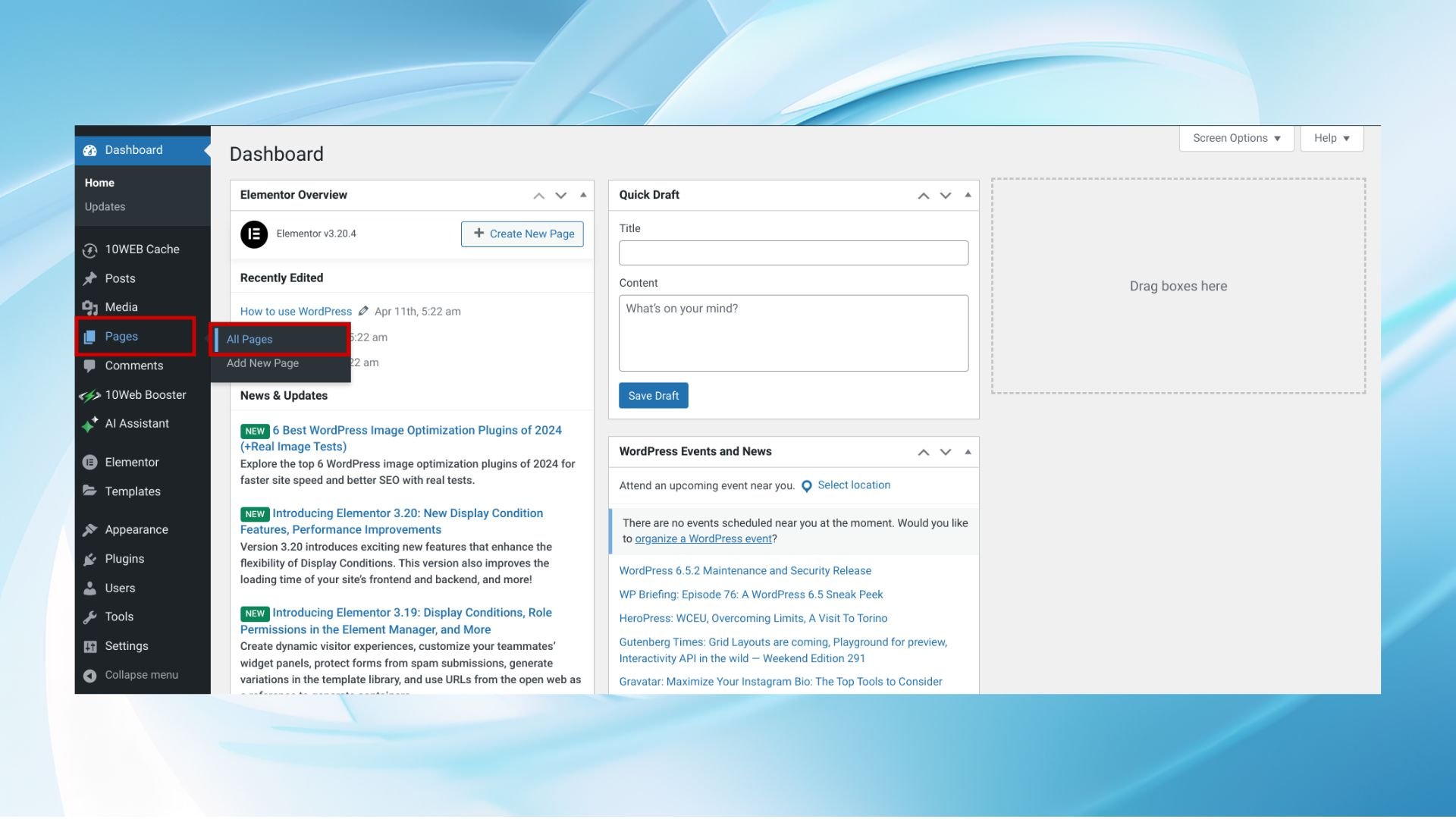Screen dimensions: 1456x819
Task: Expand the Help dropdown
Action: pyautogui.click(x=1331, y=138)
